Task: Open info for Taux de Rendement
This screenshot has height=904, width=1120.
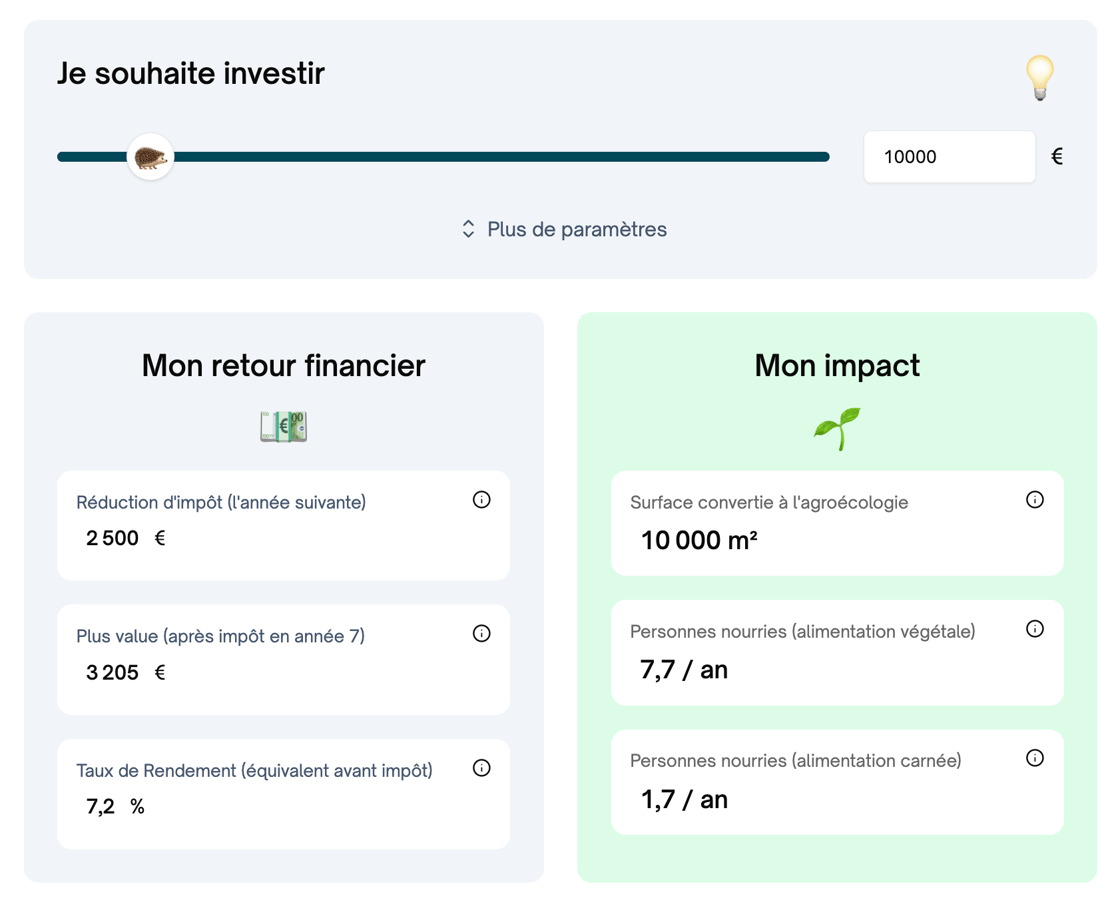Action: tap(481, 768)
